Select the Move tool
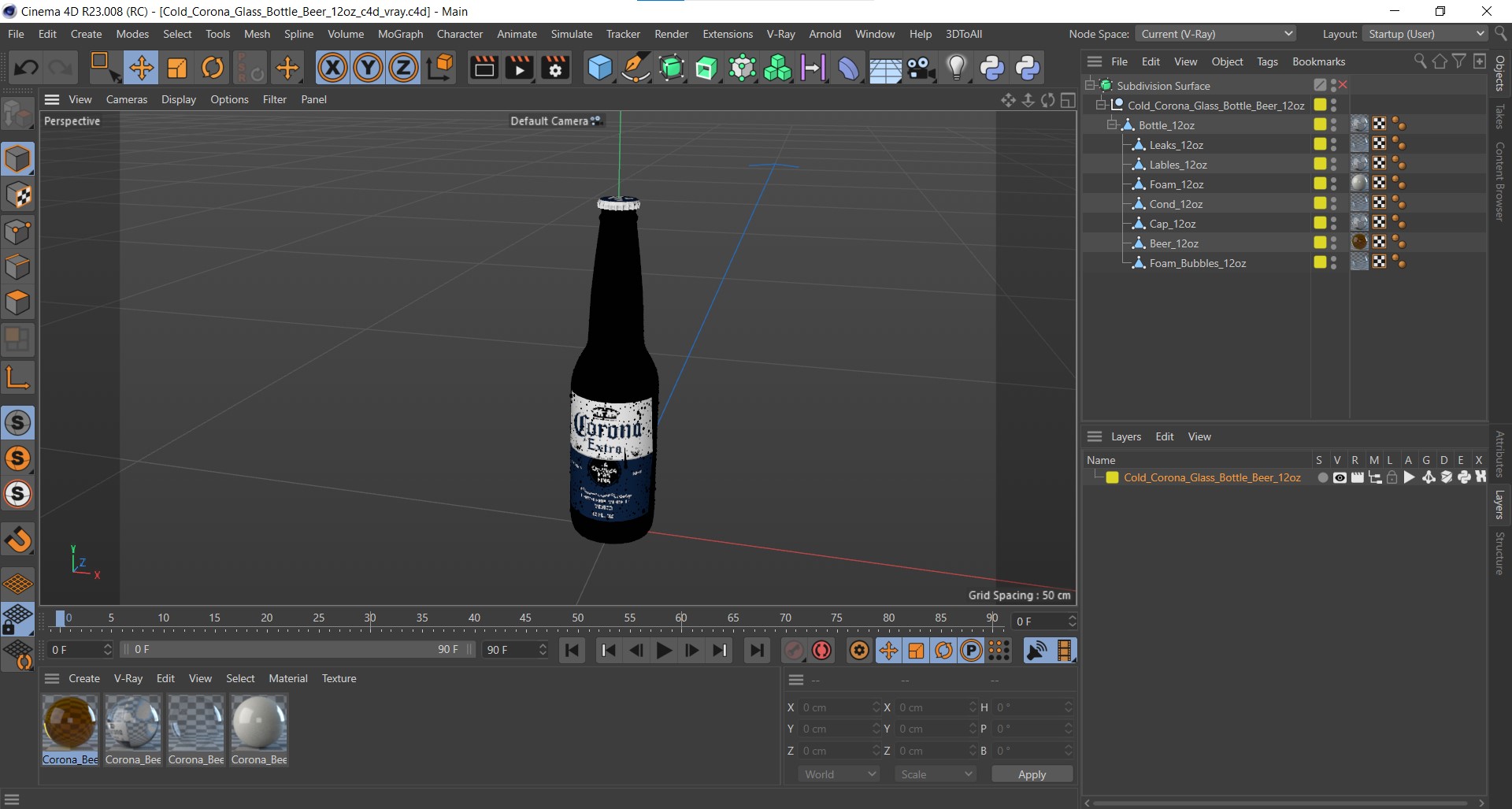The width and height of the screenshot is (1512, 809). (142, 68)
